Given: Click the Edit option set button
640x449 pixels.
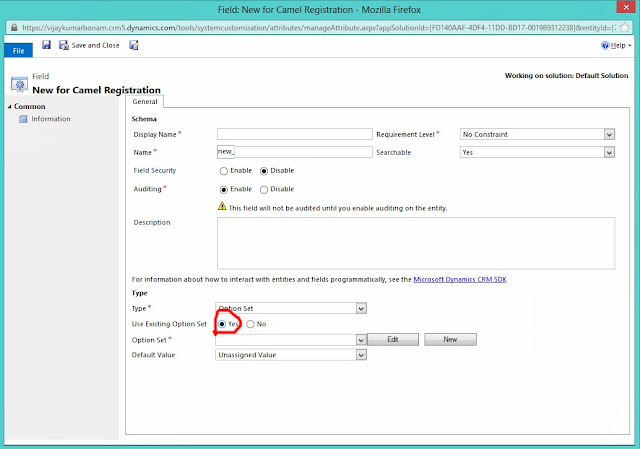Looking at the screenshot, I should [x=393, y=339].
